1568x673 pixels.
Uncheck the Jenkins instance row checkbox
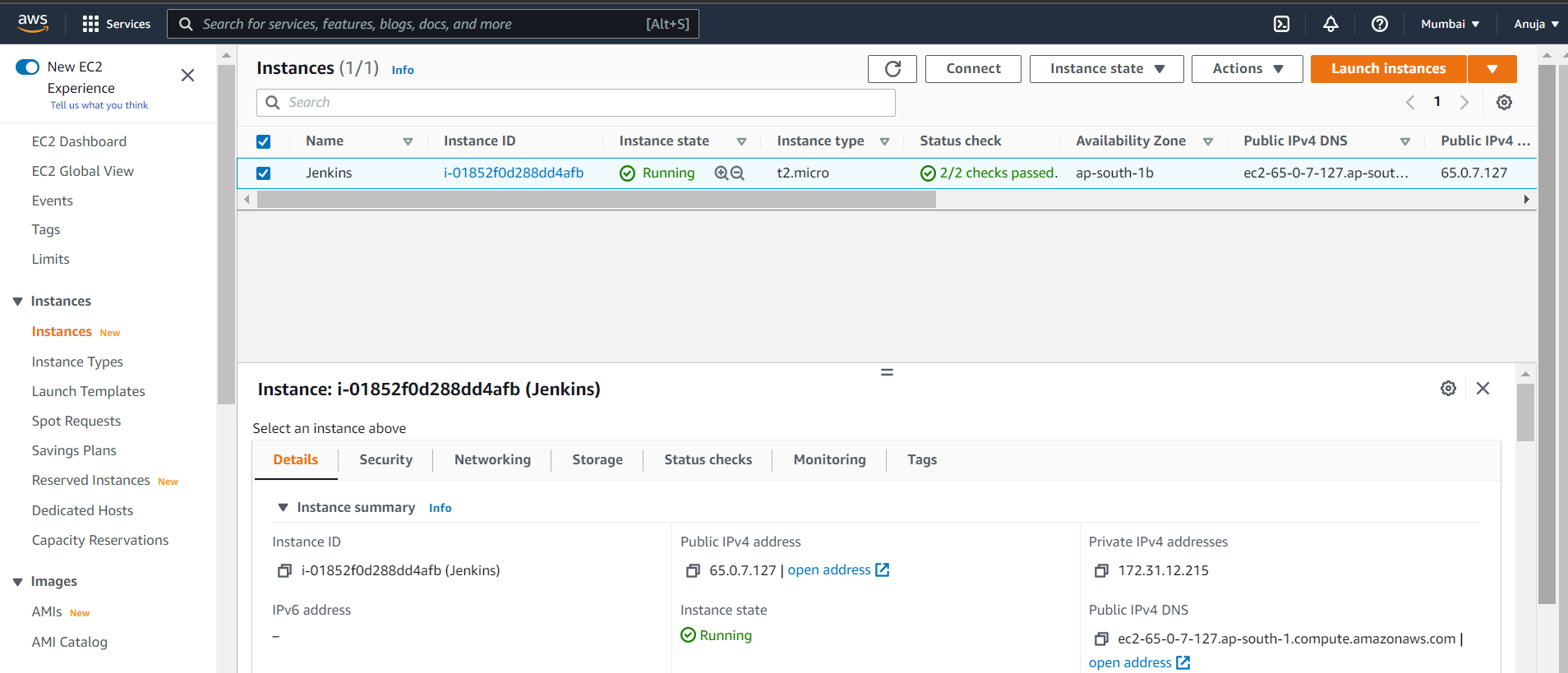[263, 173]
